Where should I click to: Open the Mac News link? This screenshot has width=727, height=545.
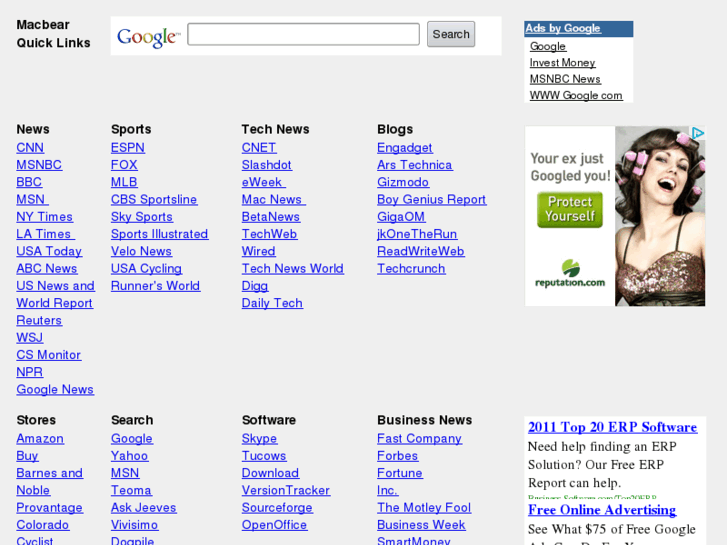pyautogui.click(x=274, y=199)
